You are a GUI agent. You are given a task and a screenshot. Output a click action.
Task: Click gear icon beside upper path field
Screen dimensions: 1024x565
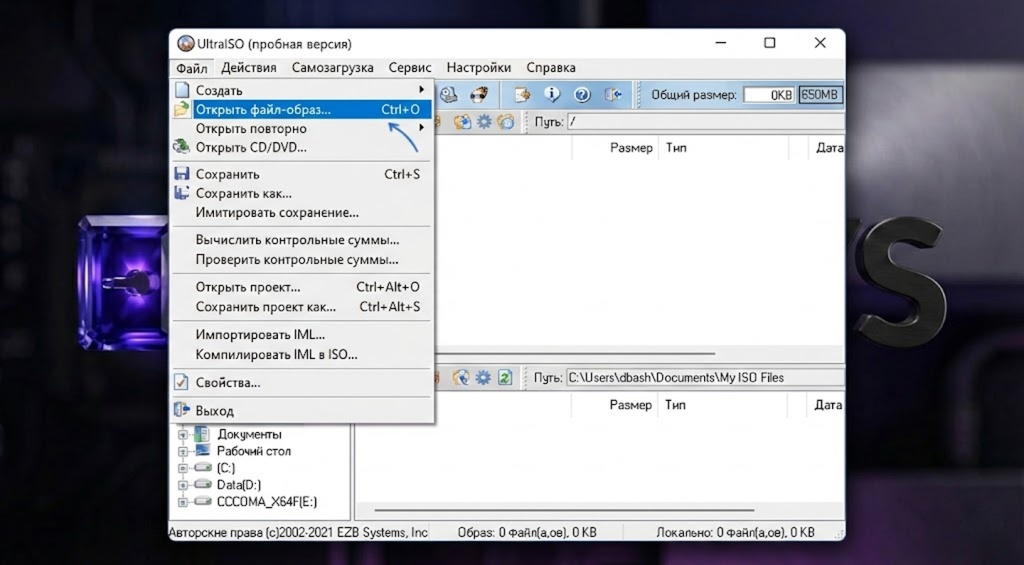click(x=484, y=122)
